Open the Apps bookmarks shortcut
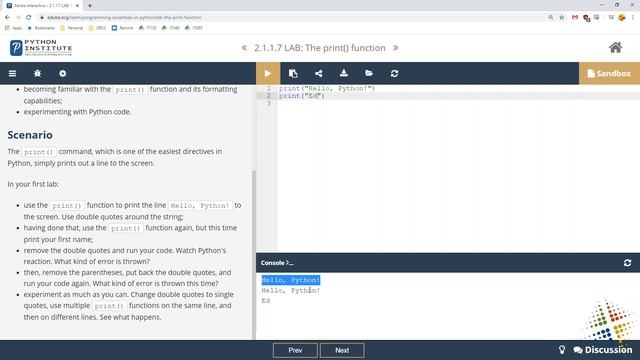640x360 pixels. 13,28
